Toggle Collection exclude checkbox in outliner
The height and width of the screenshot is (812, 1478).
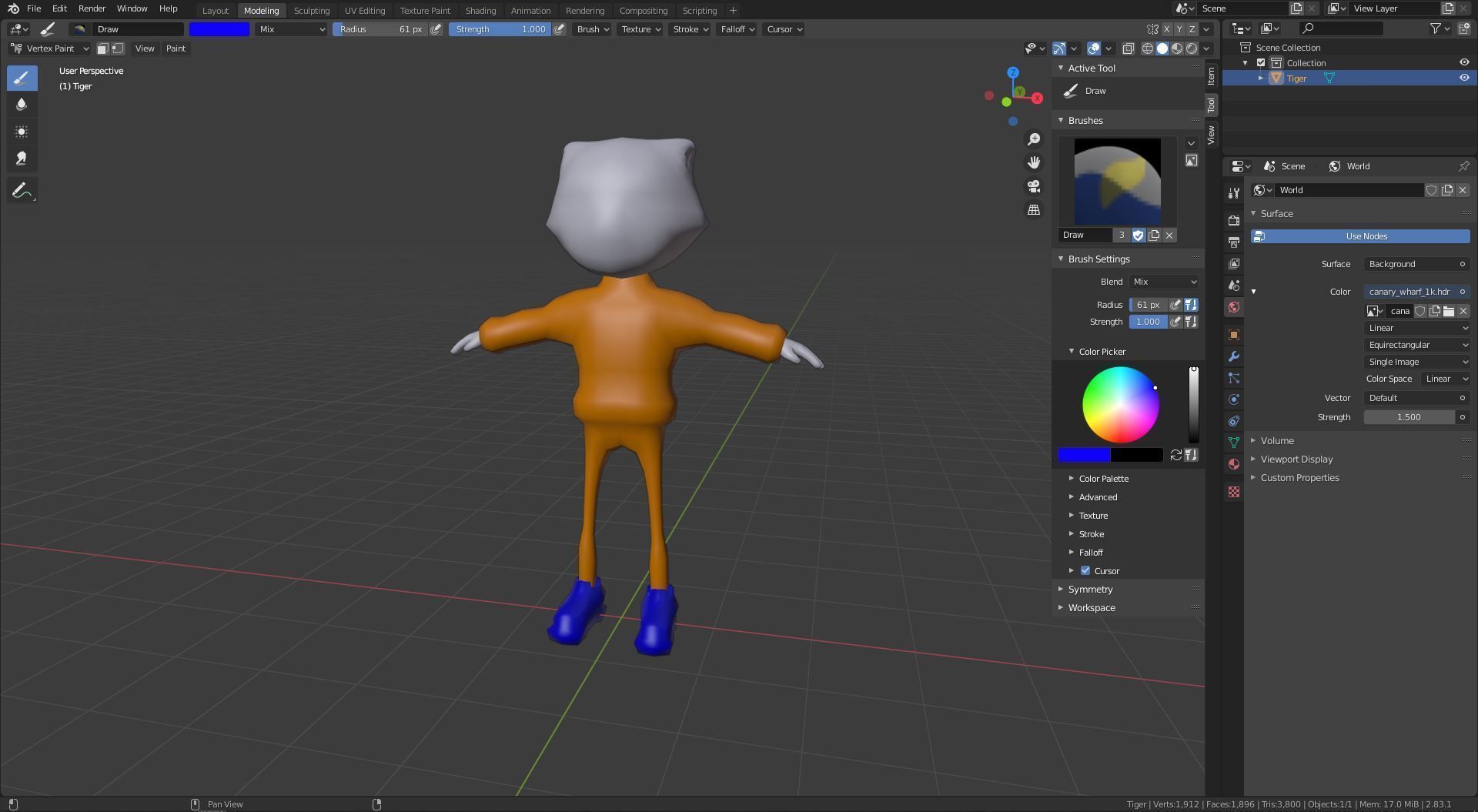pyautogui.click(x=1261, y=63)
